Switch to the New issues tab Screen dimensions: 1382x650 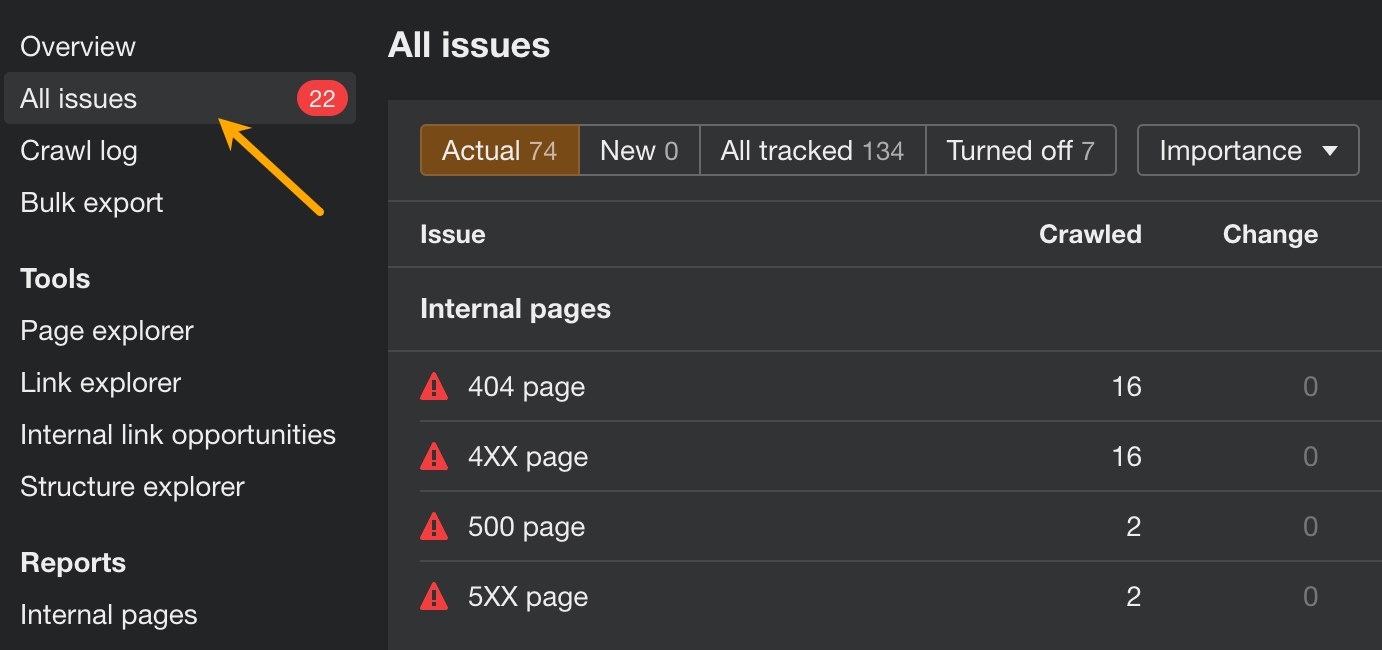pos(639,150)
